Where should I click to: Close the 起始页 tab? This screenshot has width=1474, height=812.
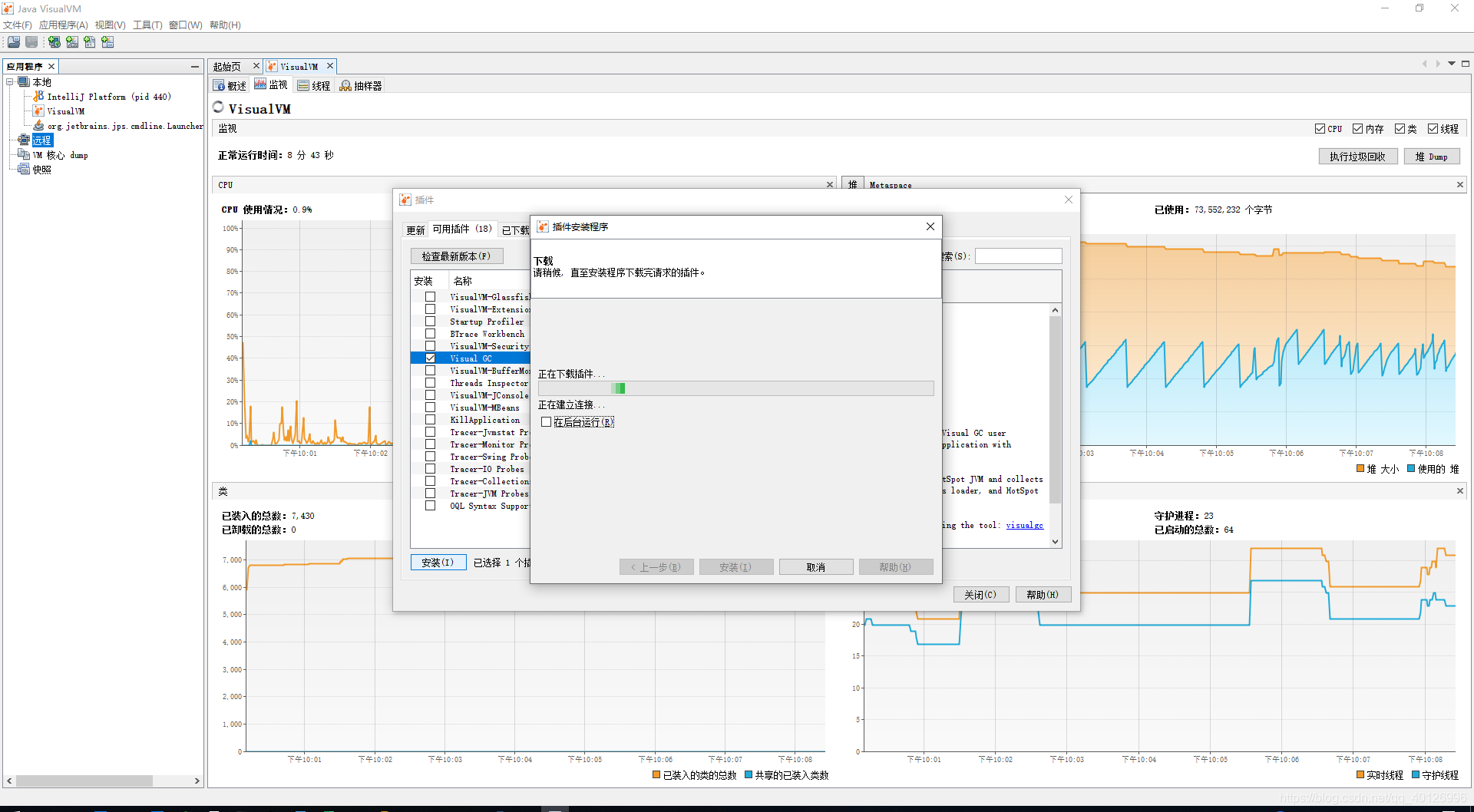tap(256, 66)
